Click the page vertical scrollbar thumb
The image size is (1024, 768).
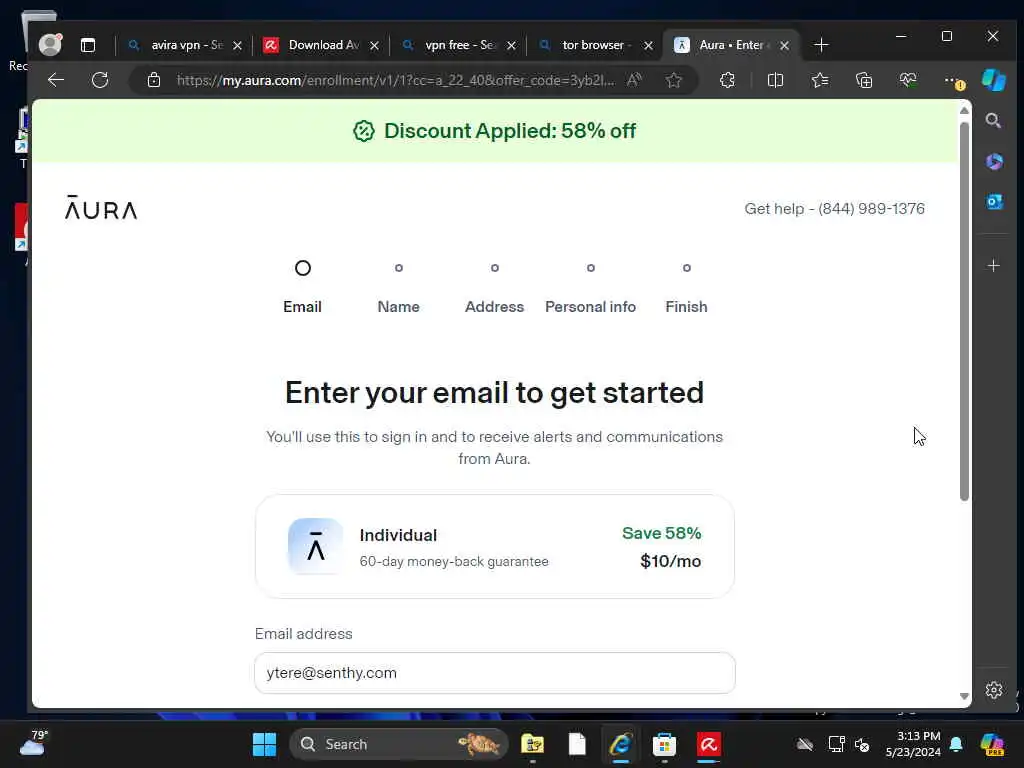pyautogui.click(x=964, y=312)
